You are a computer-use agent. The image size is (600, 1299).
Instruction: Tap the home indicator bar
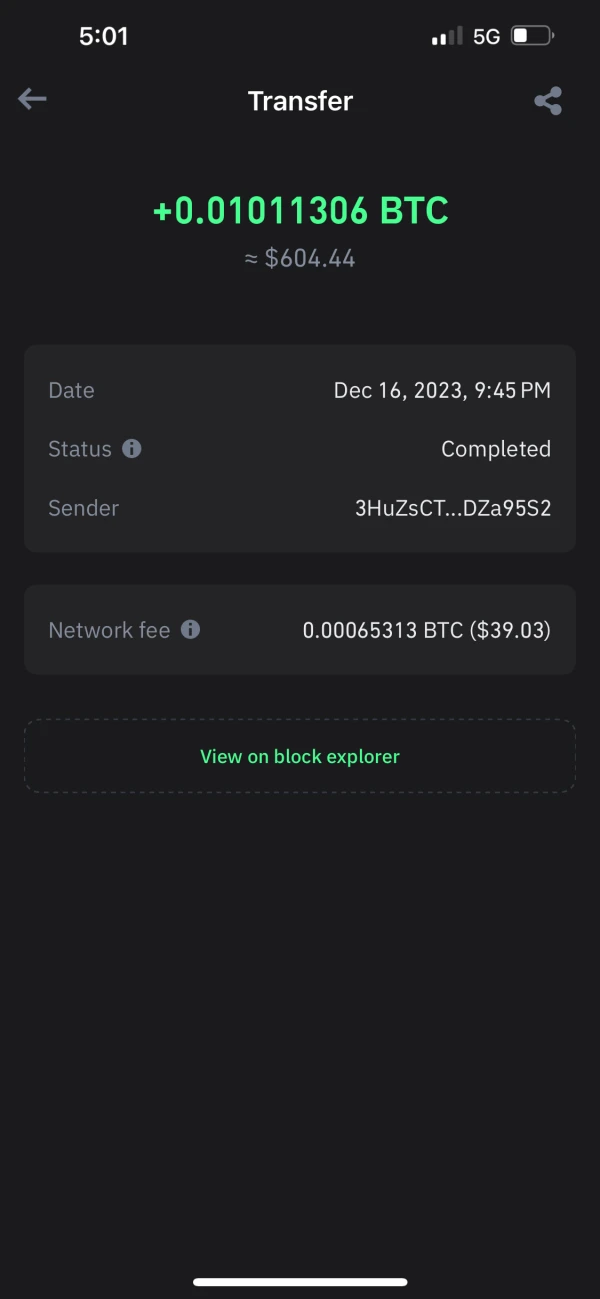(300, 1281)
